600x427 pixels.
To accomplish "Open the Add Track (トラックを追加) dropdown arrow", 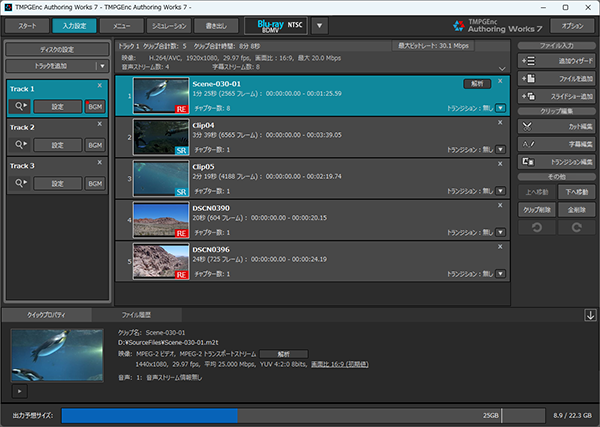I will pyautogui.click(x=102, y=66).
